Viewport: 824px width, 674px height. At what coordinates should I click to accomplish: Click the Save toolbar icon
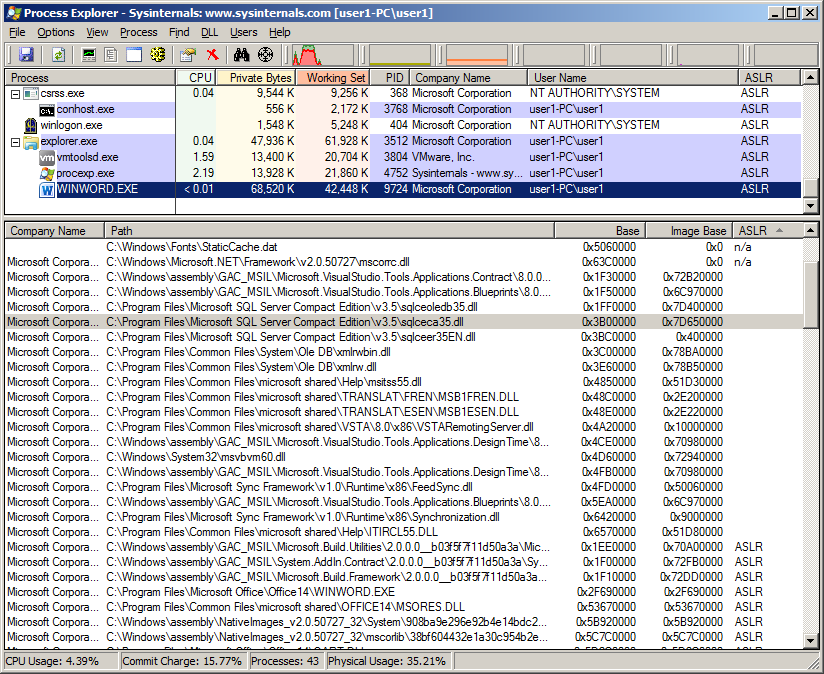pyautogui.click(x=26, y=55)
